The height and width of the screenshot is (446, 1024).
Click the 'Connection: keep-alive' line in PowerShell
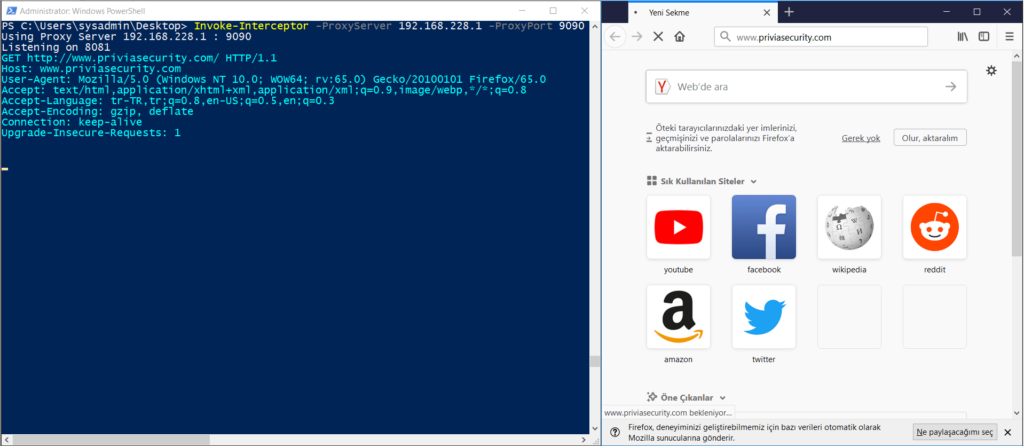coord(71,122)
